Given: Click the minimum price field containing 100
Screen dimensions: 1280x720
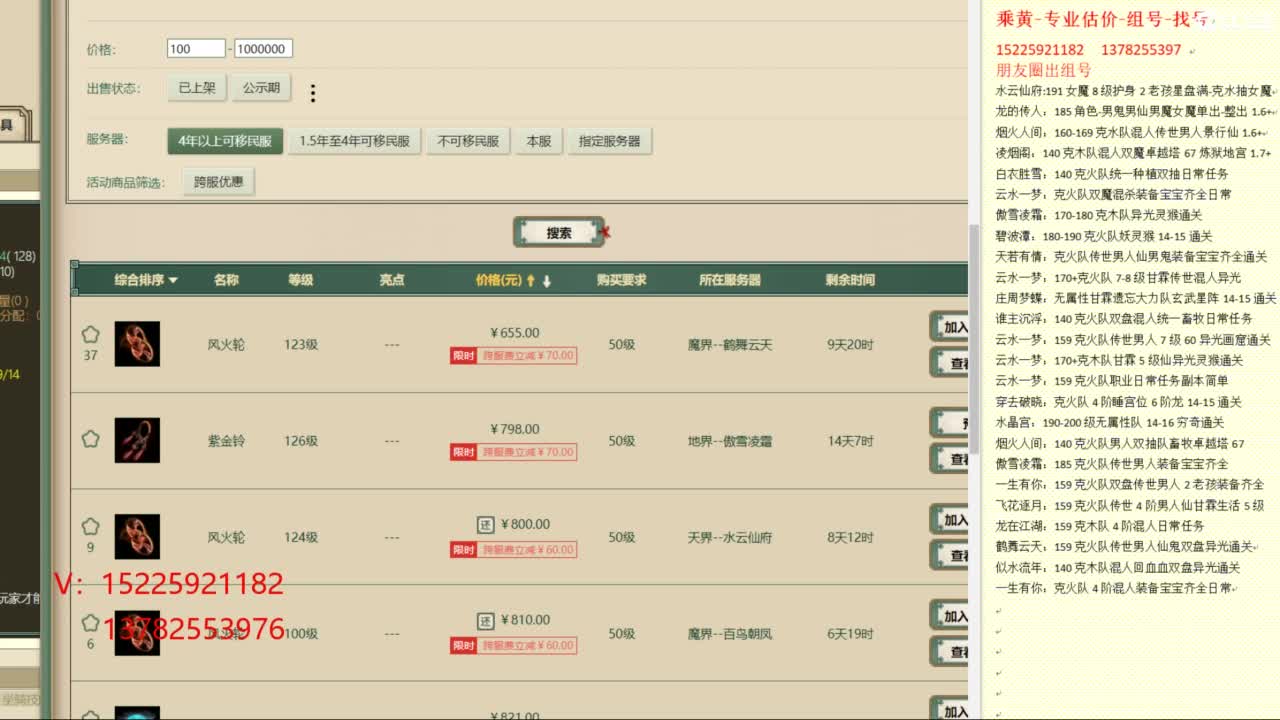Looking at the screenshot, I should coord(196,48).
